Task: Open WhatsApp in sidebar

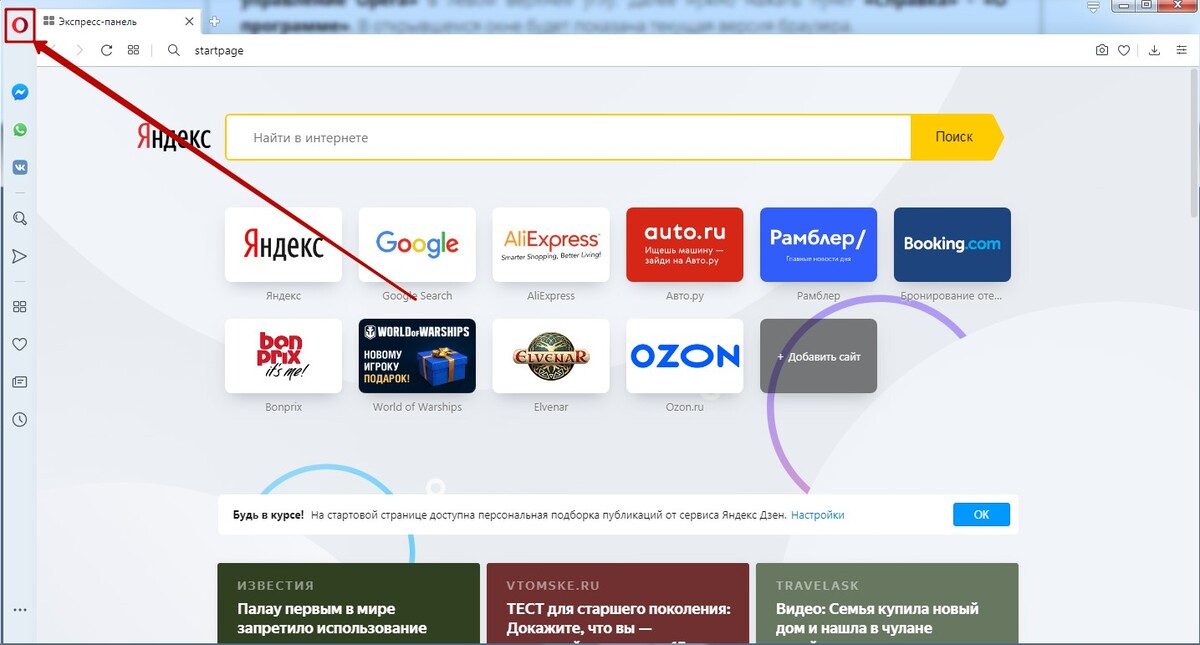Action: click(x=19, y=130)
